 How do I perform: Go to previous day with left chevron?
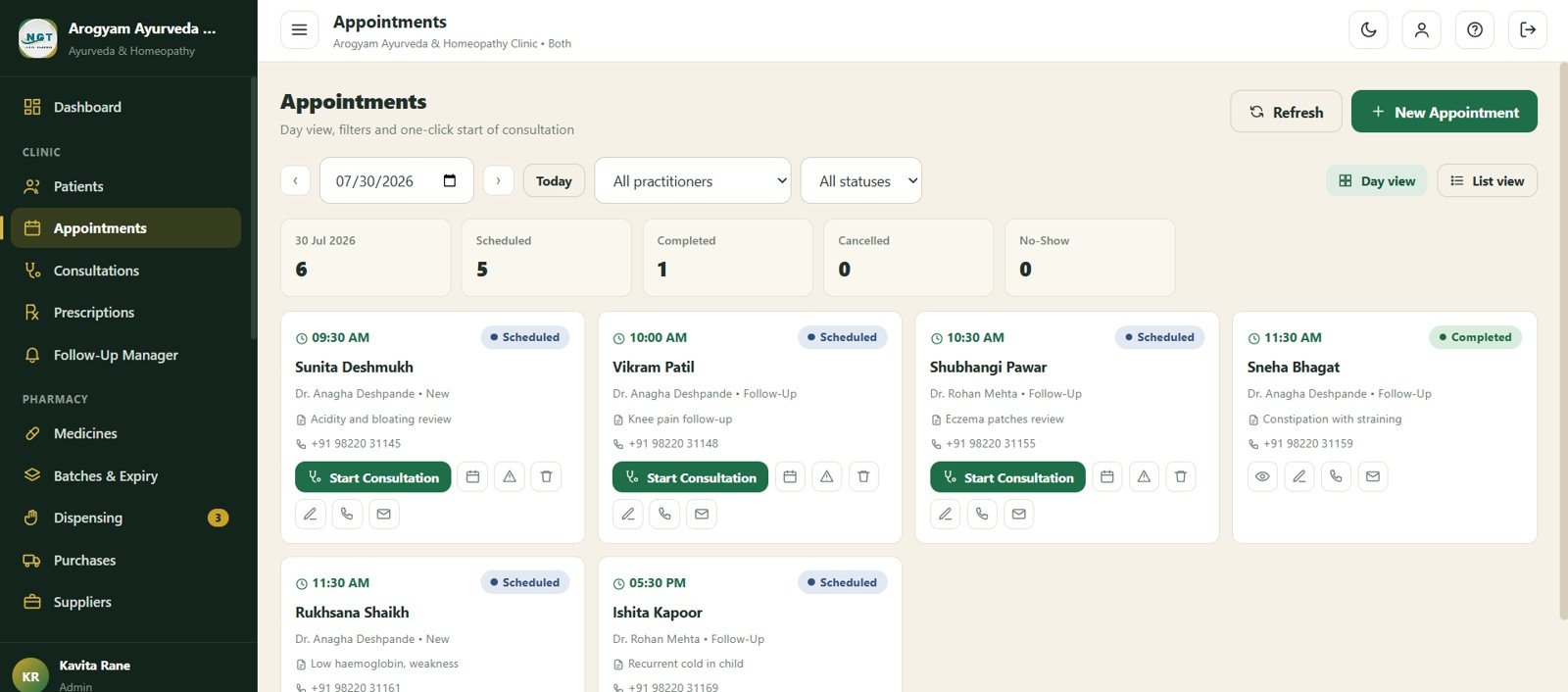pos(295,180)
